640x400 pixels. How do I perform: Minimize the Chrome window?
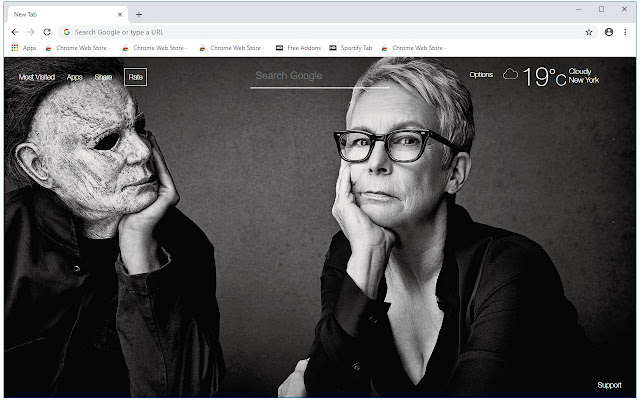(578, 9)
